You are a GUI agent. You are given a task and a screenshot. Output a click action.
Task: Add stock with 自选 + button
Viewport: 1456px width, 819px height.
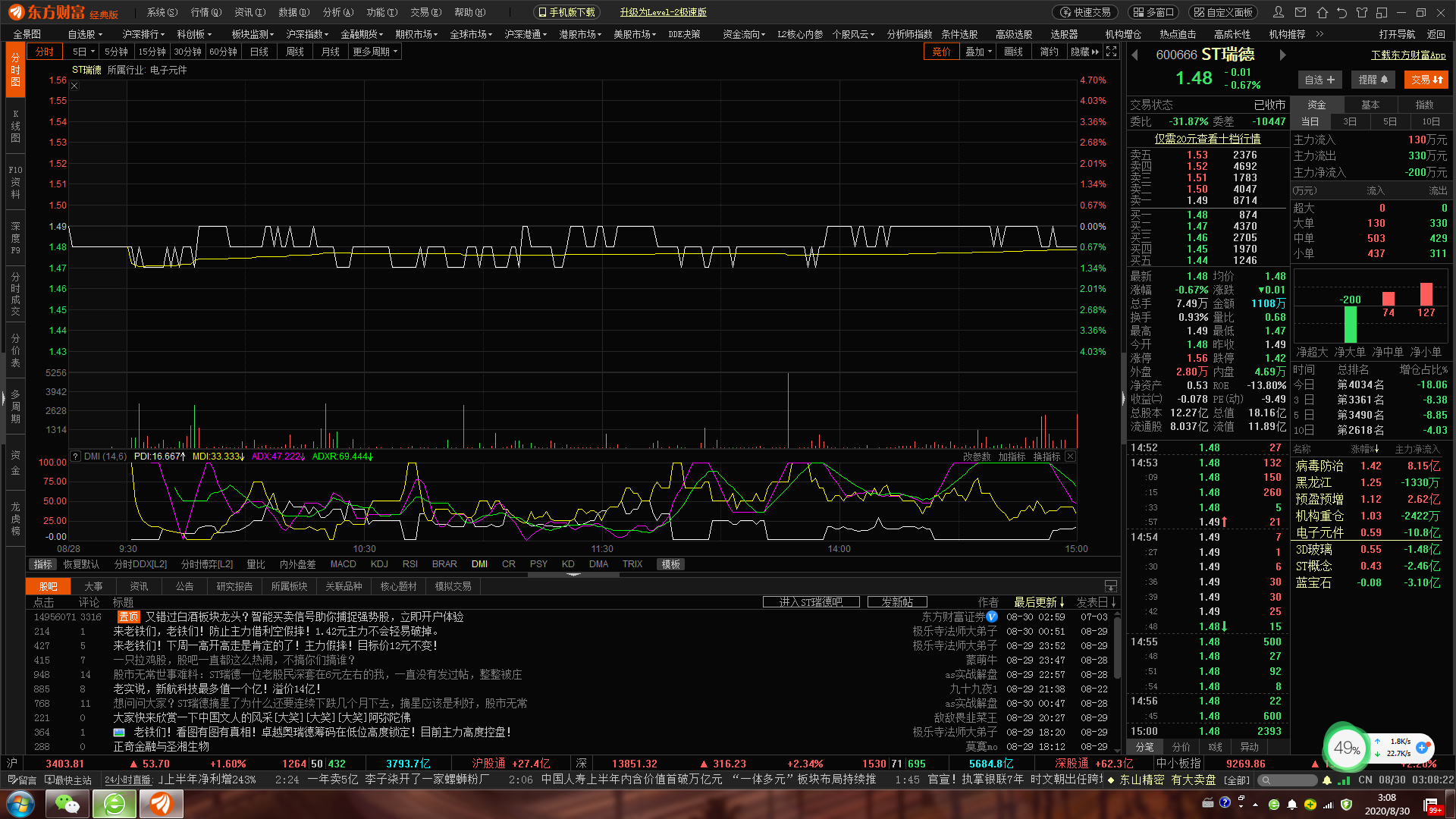point(1319,80)
